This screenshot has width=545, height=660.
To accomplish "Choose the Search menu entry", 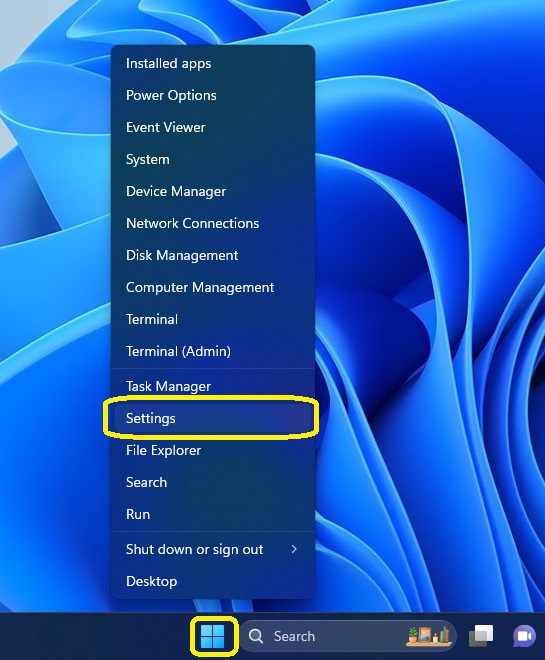I will tap(213, 482).
